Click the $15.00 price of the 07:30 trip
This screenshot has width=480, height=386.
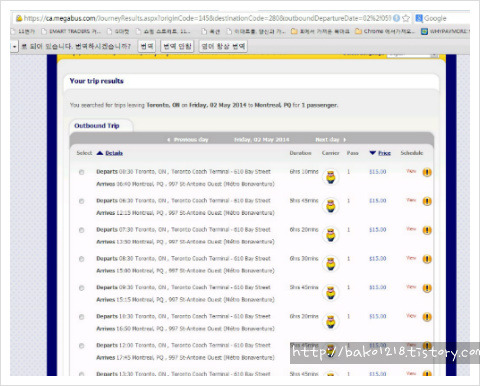click(x=378, y=230)
